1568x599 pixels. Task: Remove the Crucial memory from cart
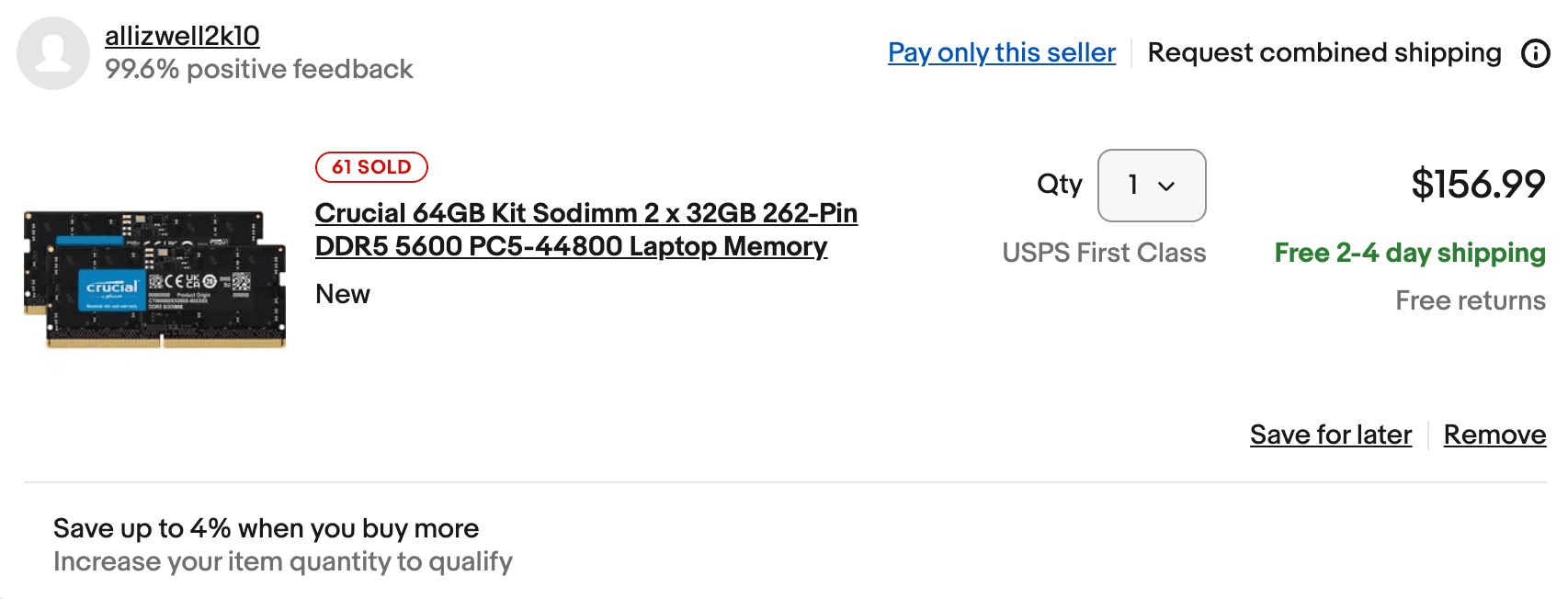tap(1494, 435)
